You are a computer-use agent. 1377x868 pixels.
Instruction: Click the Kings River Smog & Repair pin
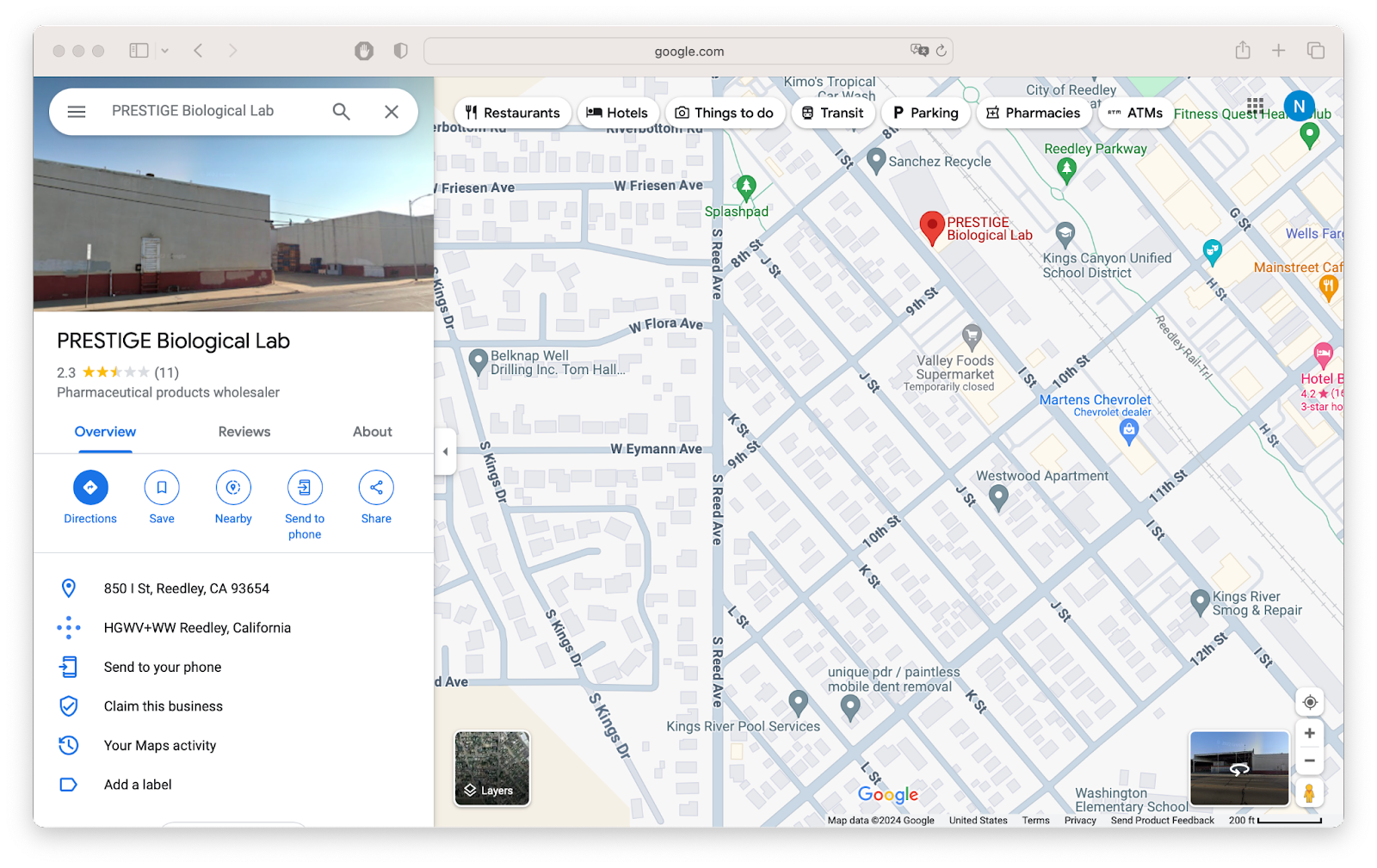click(1200, 603)
